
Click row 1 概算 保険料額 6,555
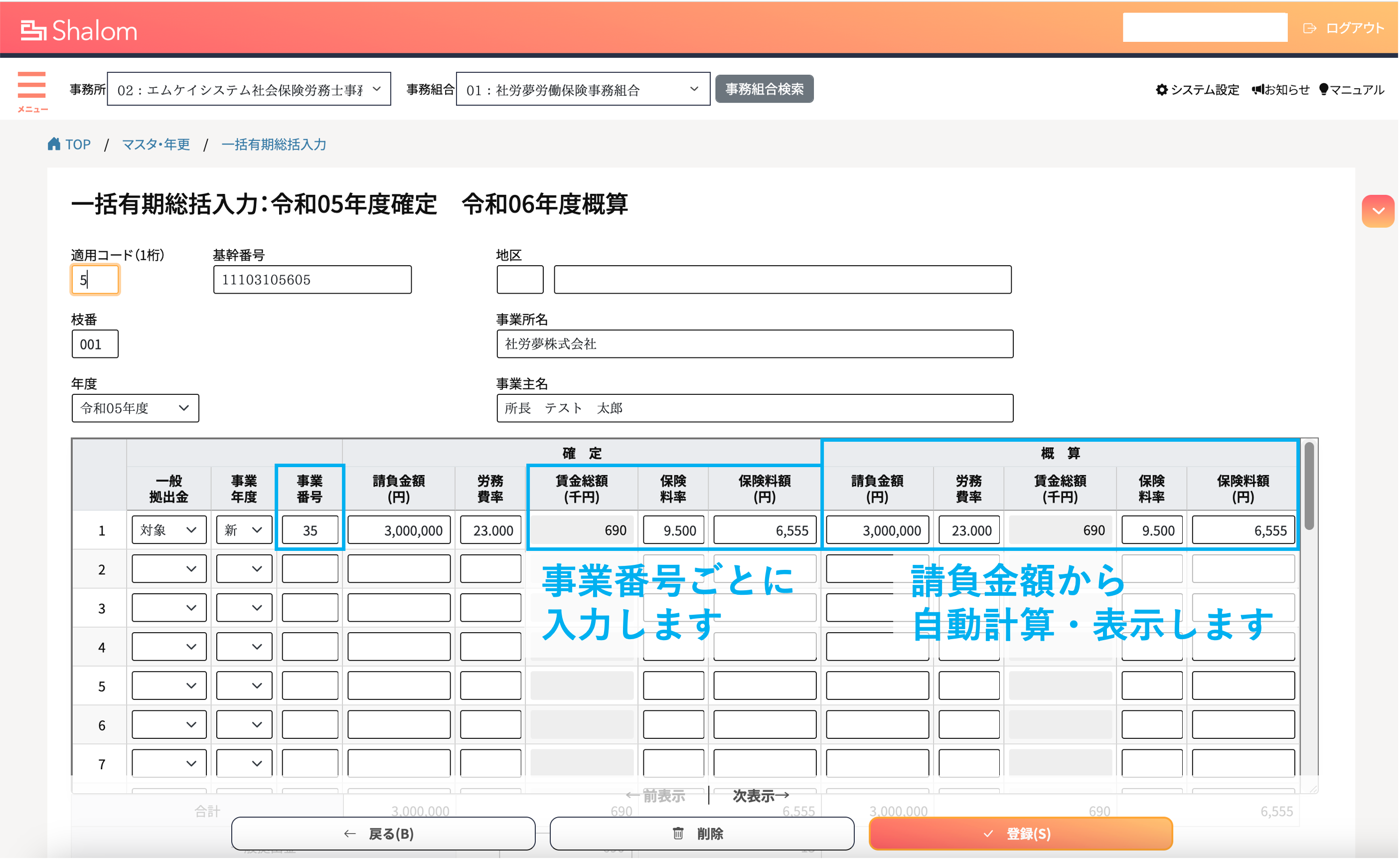point(1244,530)
